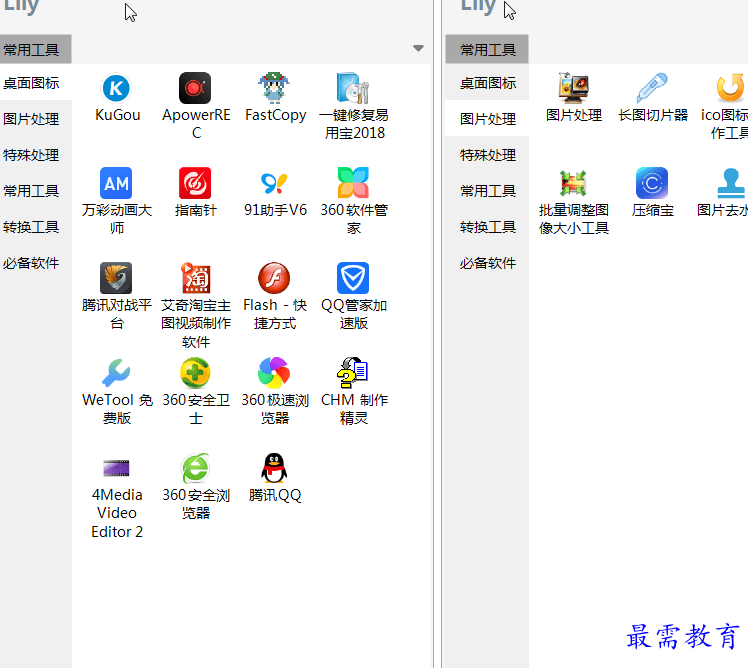Open 腾讯QQ penguin icon
The height and width of the screenshot is (668, 748).
(275, 469)
